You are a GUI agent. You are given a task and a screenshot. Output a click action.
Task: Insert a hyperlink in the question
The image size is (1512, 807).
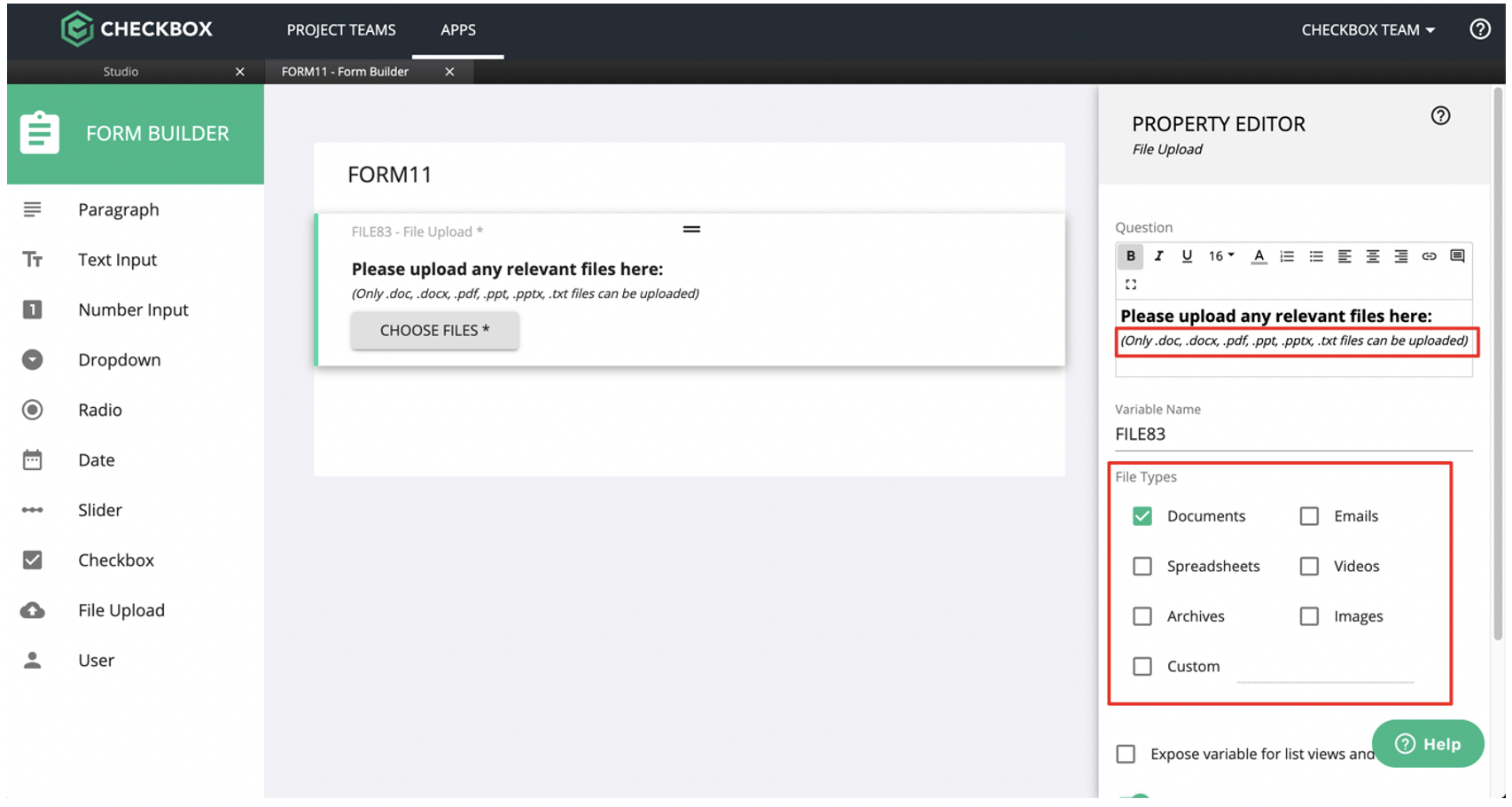1429,256
